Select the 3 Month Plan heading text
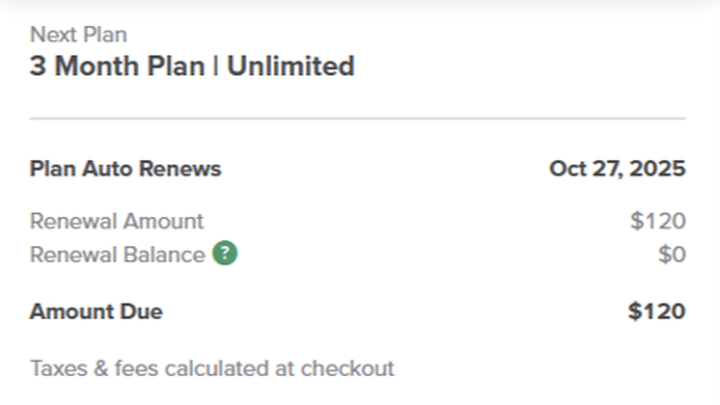 coord(118,67)
